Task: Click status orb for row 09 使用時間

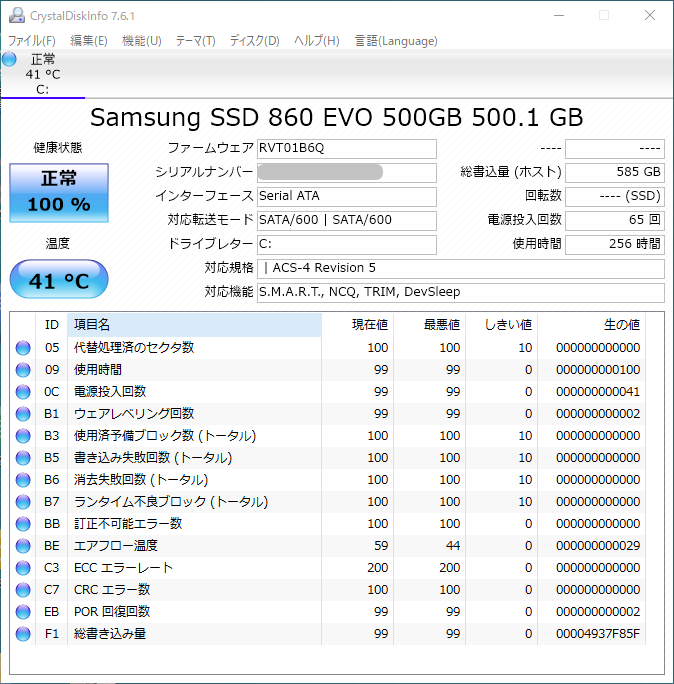Action: [23, 370]
